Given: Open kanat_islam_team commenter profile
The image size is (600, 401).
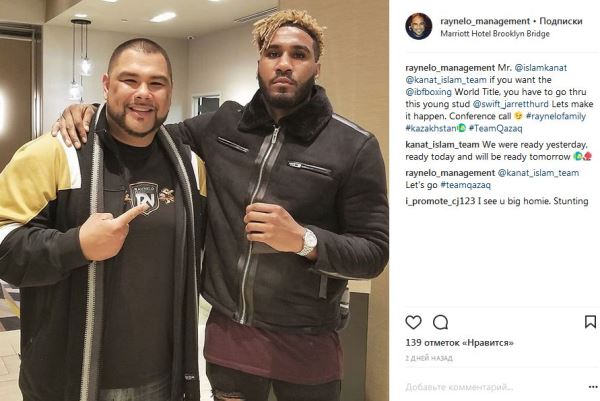Looking at the screenshot, I should (442, 145).
